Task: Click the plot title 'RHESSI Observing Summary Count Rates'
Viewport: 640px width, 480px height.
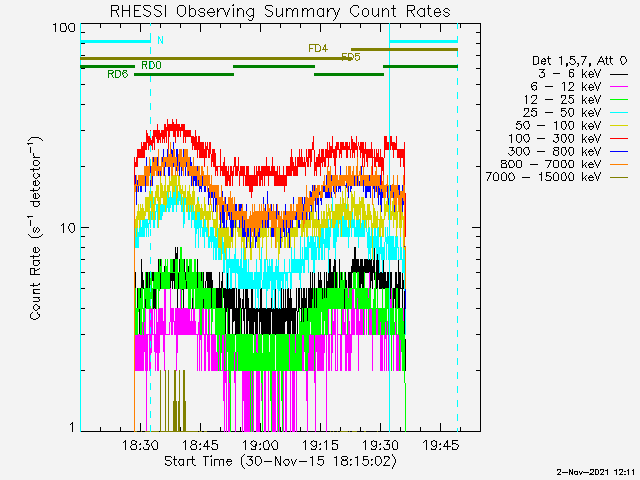Action: 280,11
